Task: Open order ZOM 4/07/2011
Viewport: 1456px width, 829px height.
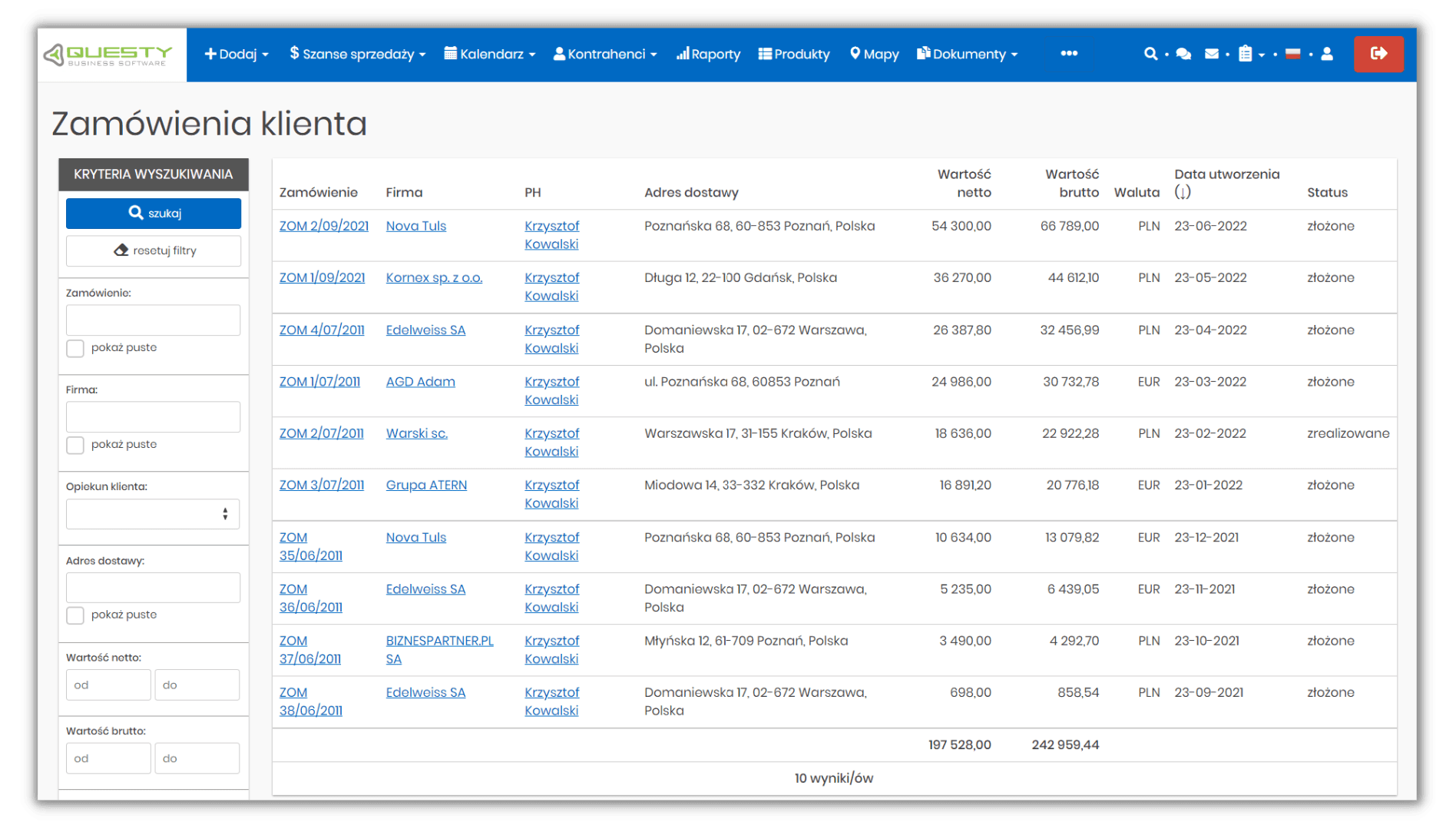Action: [x=322, y=330]
